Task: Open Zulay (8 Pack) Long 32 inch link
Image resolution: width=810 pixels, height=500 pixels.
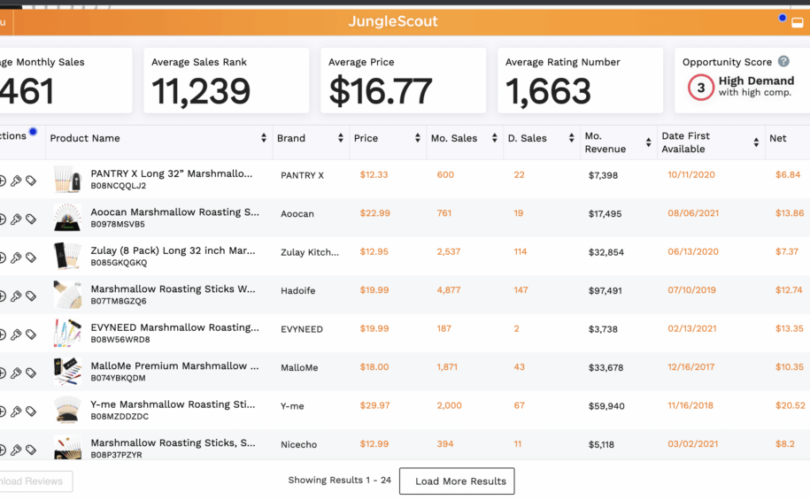Action: pos(173,251)
